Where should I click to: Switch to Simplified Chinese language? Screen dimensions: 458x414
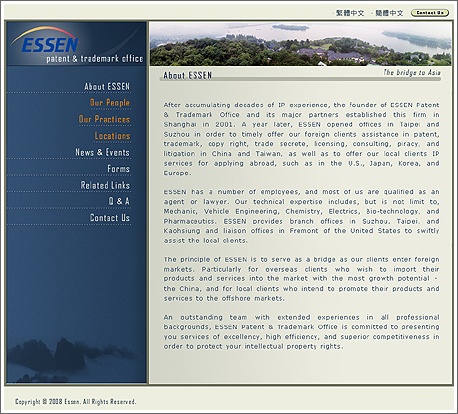[x=389, y=13]
